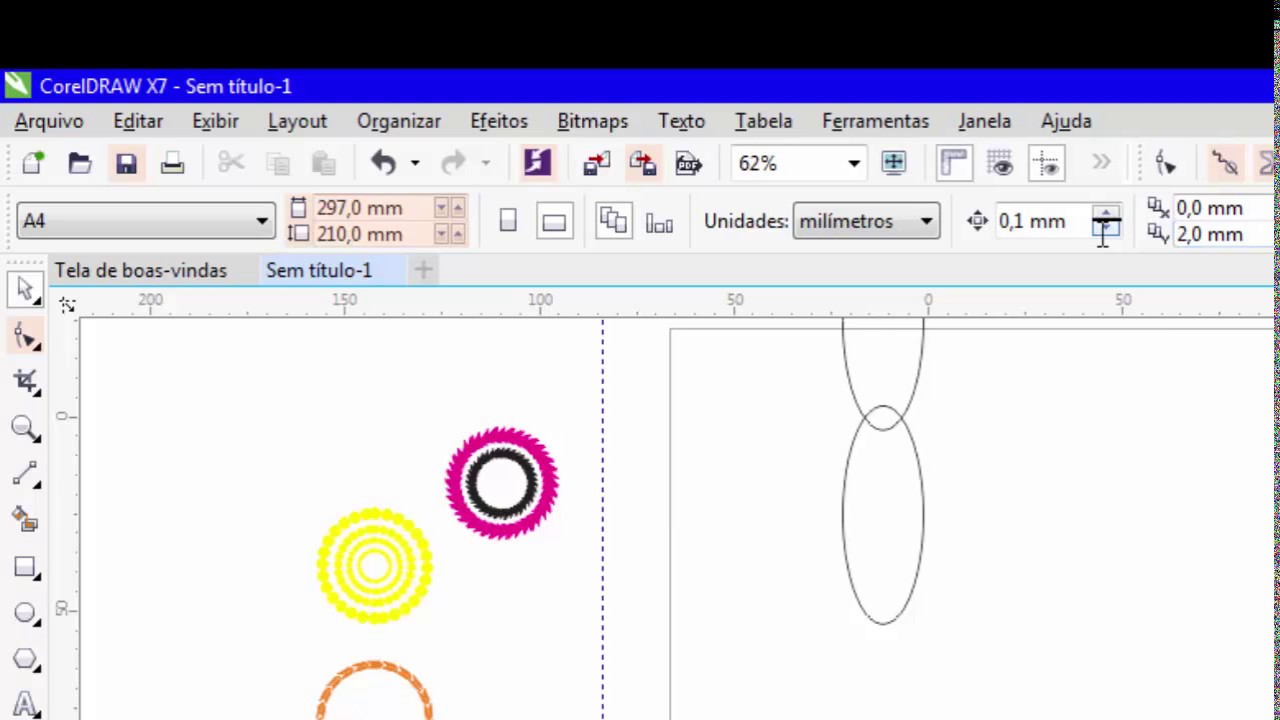Open the A4 page size dropdown
1280x720 pixels.
coord(262,221)
